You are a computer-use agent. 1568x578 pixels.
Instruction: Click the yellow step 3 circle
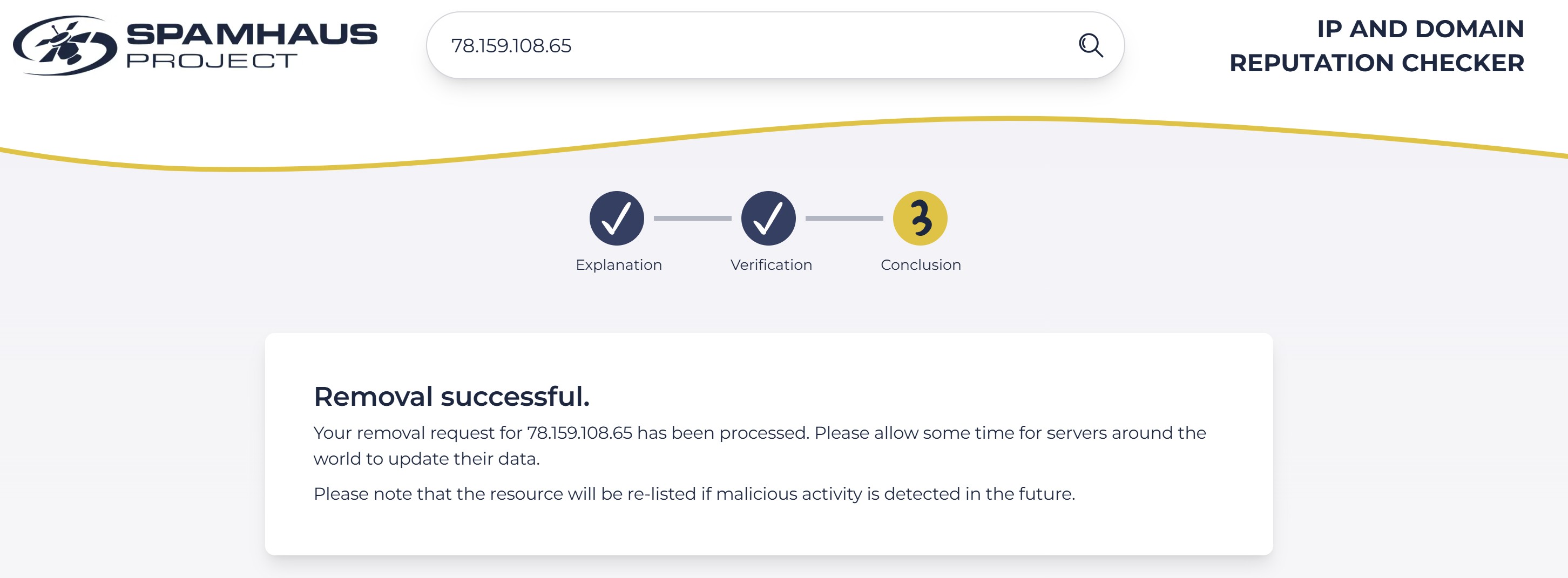(x=920, y=219)
